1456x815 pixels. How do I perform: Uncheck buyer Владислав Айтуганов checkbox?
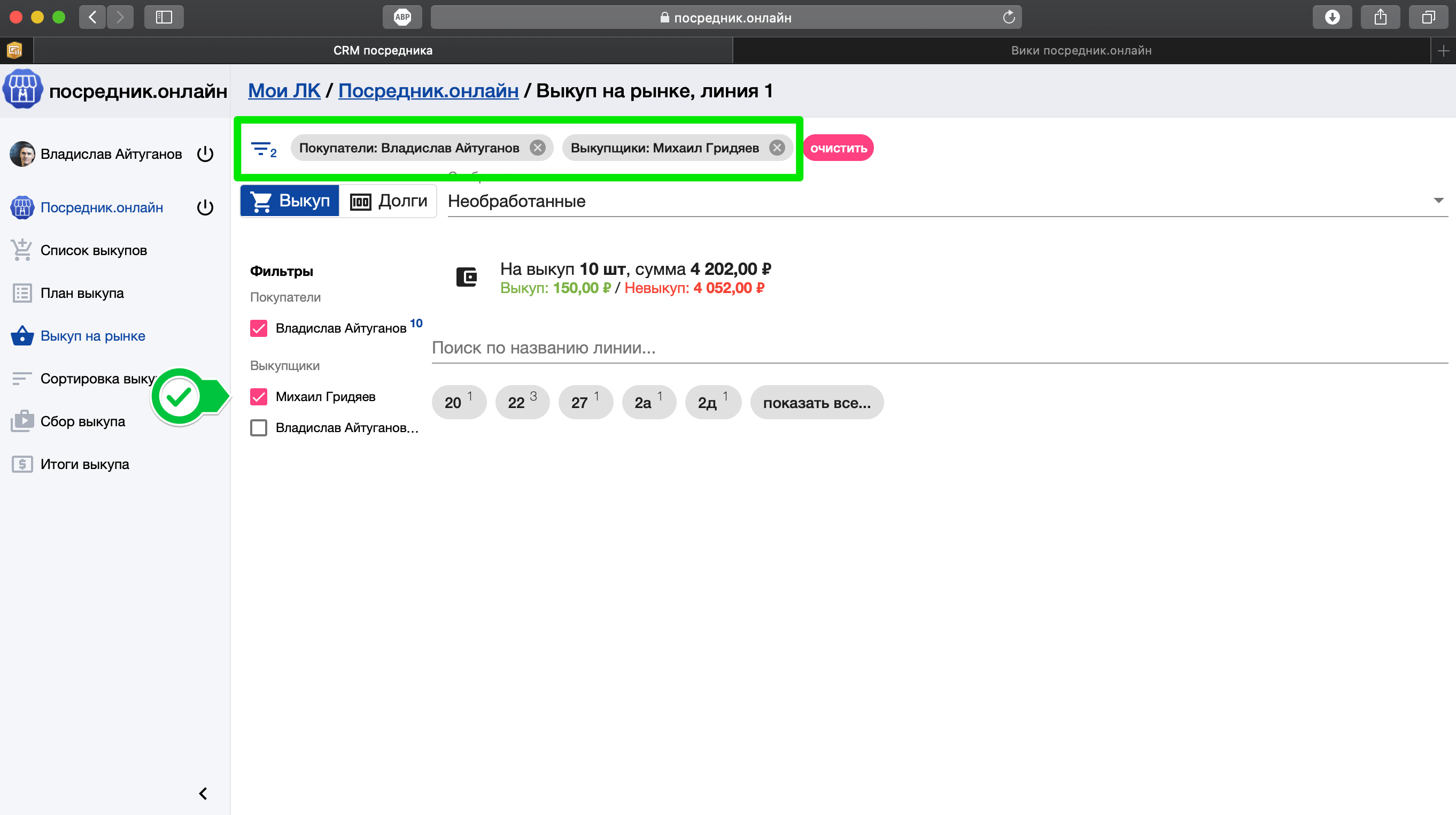(x=259, y=328)
